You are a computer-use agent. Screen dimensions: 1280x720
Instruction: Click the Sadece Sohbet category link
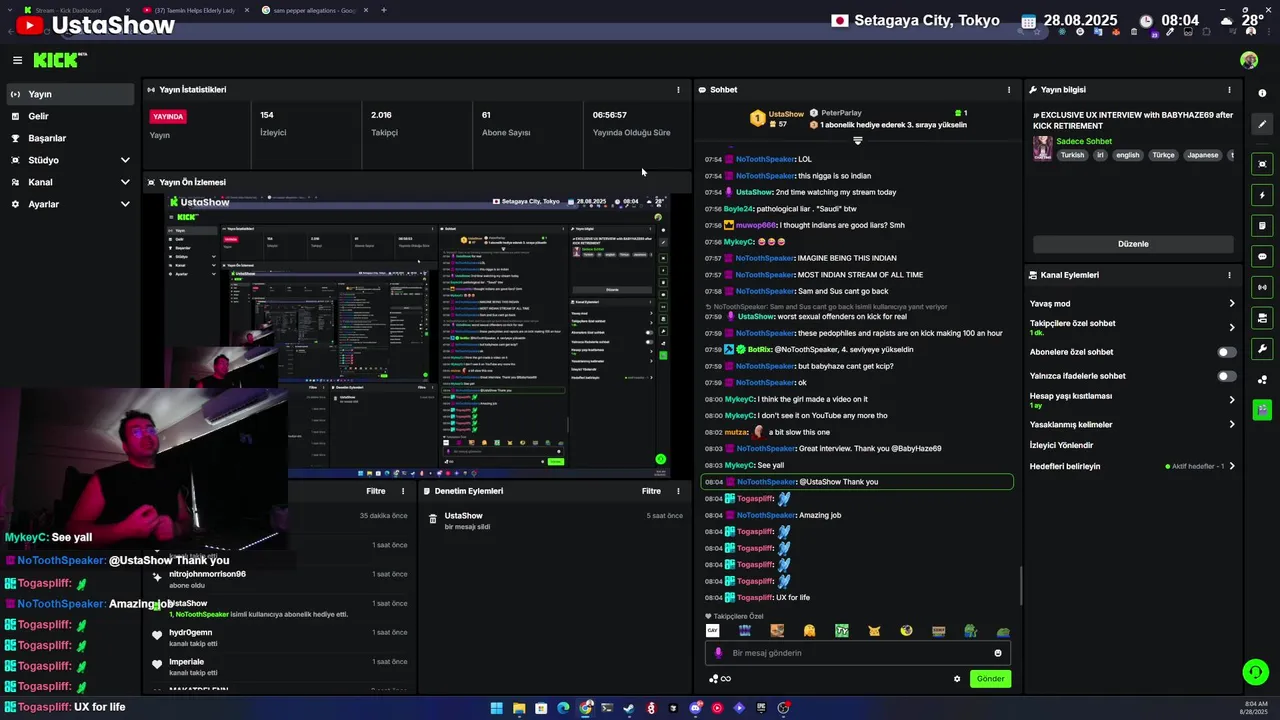1084,141
